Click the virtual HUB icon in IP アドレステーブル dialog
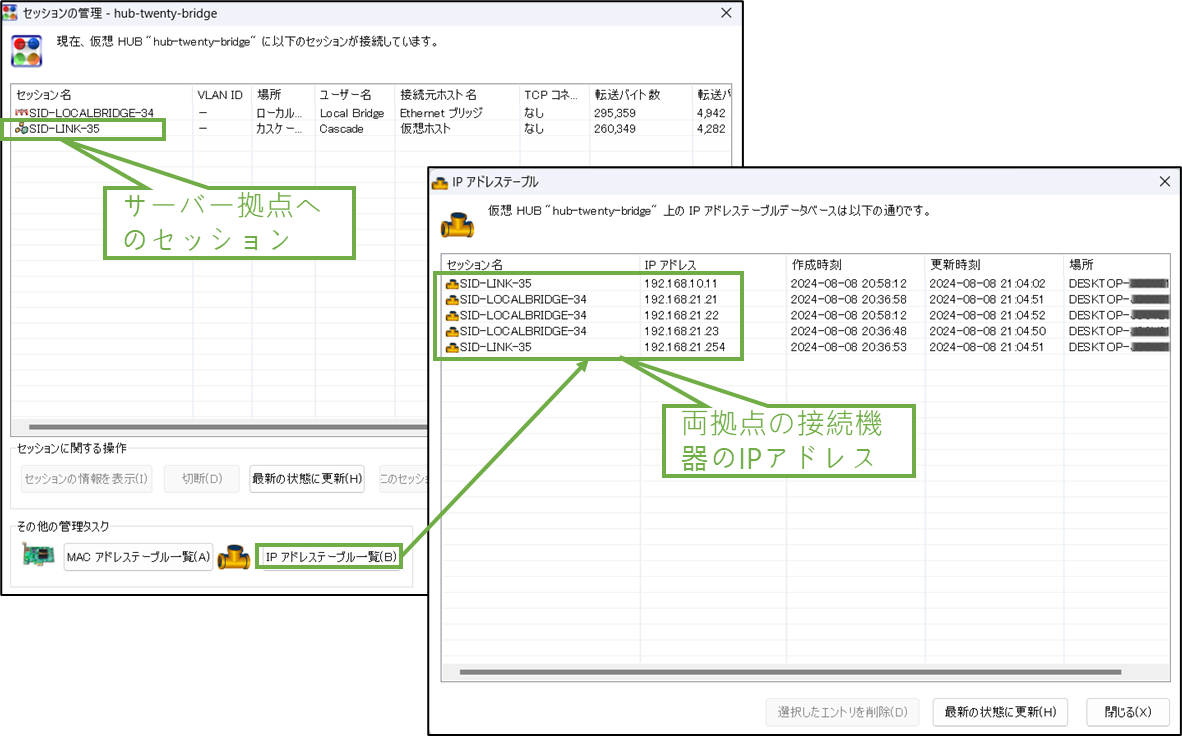Screen dimensions: 1182x736 459,223
